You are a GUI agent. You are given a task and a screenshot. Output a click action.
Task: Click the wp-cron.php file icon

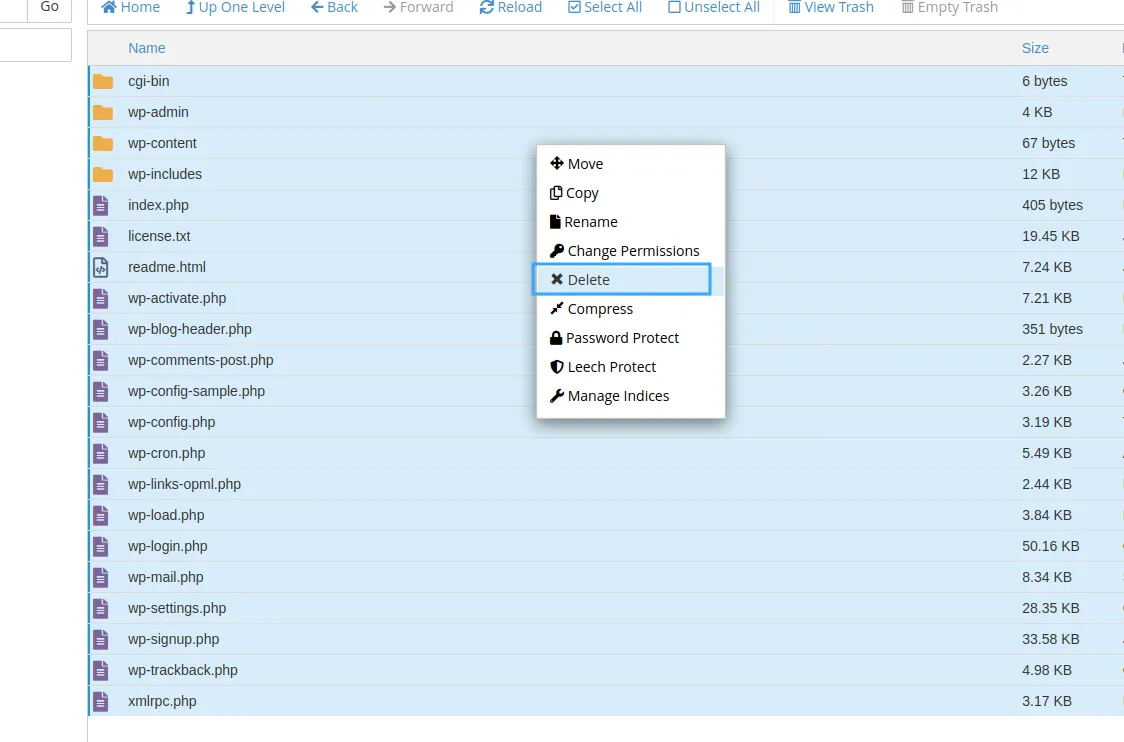point(100,453)
